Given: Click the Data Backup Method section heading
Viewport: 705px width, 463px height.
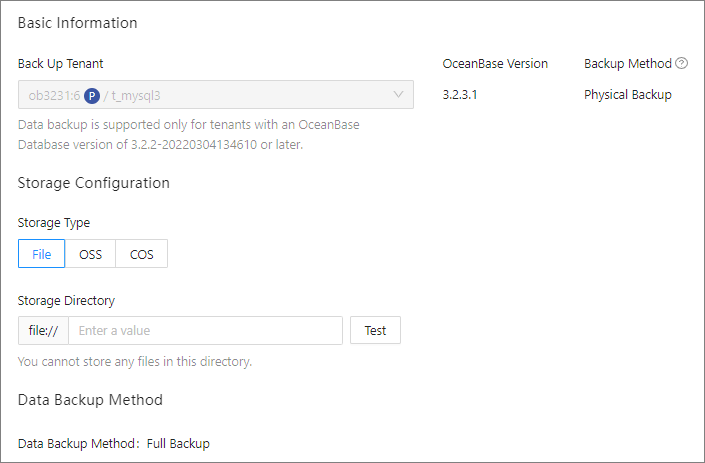Looking at the screenshot, I should point(90,400).
